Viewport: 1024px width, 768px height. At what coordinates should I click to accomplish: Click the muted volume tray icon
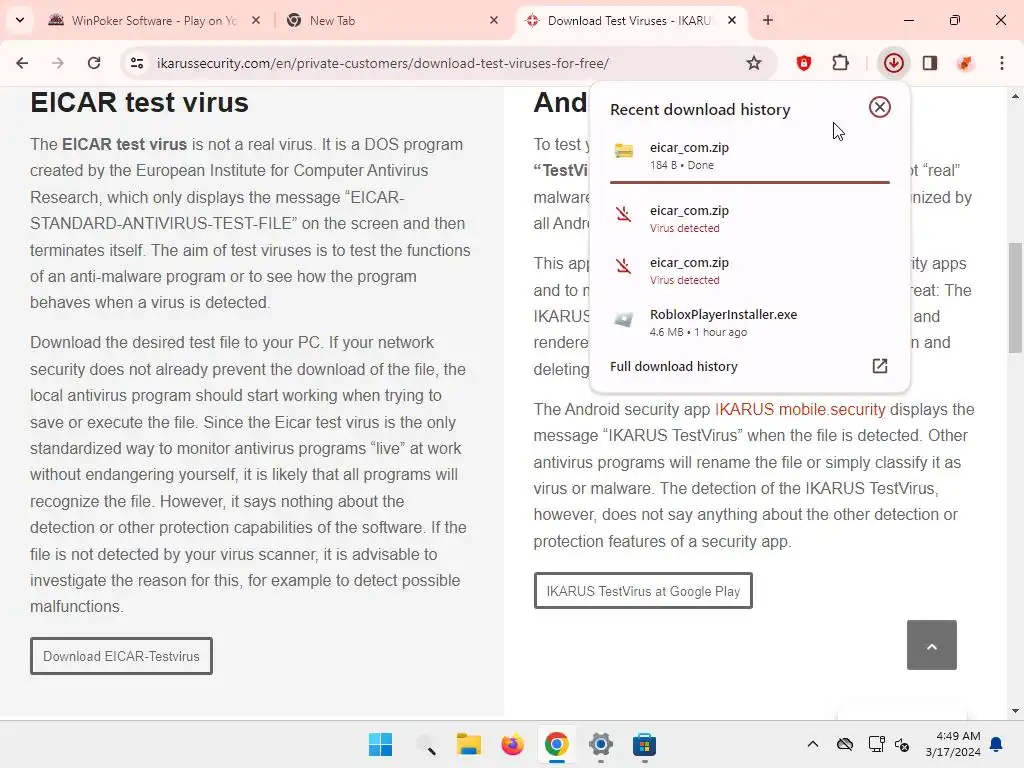(903, 744)
